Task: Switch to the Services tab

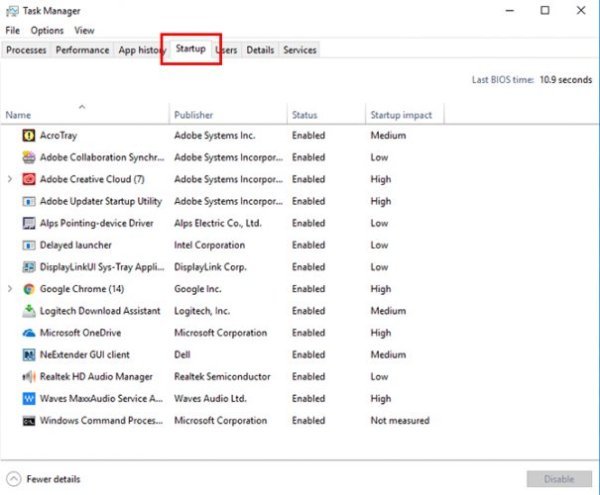Action: 299,50
